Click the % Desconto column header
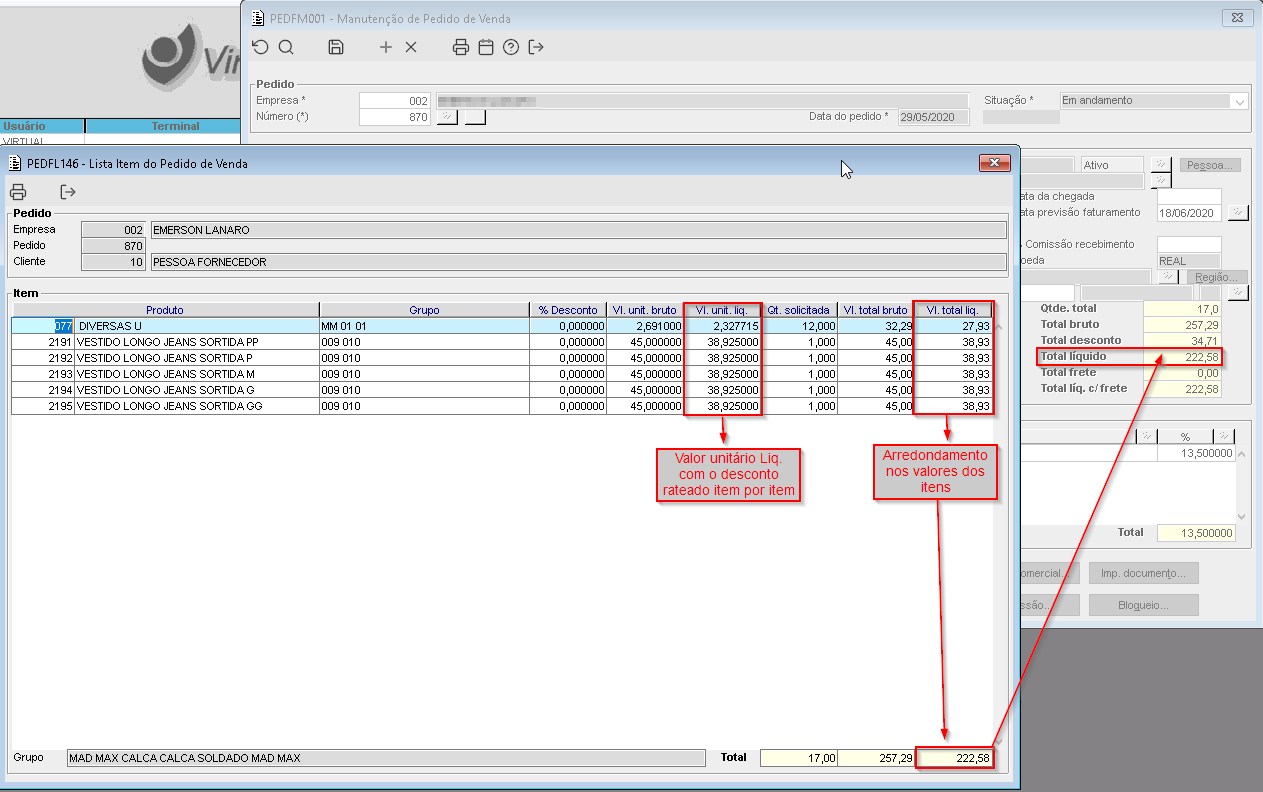 coord(568,310)
